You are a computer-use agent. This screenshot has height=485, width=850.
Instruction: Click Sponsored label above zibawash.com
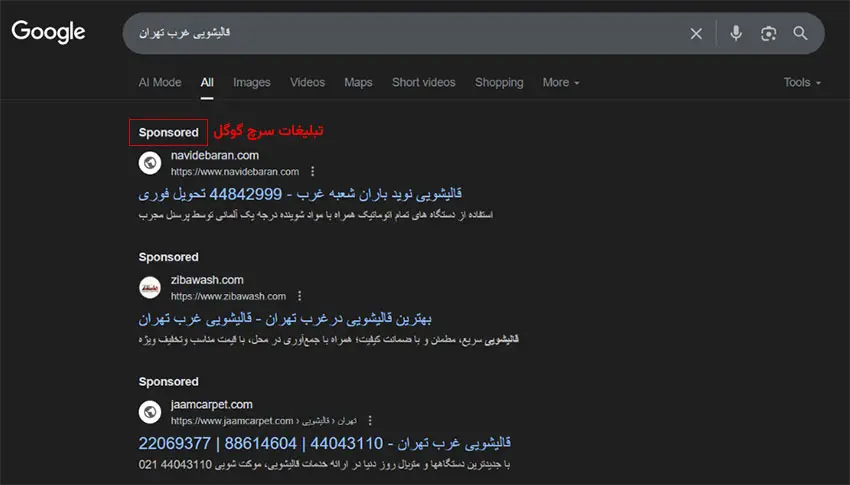coord(168,257)
